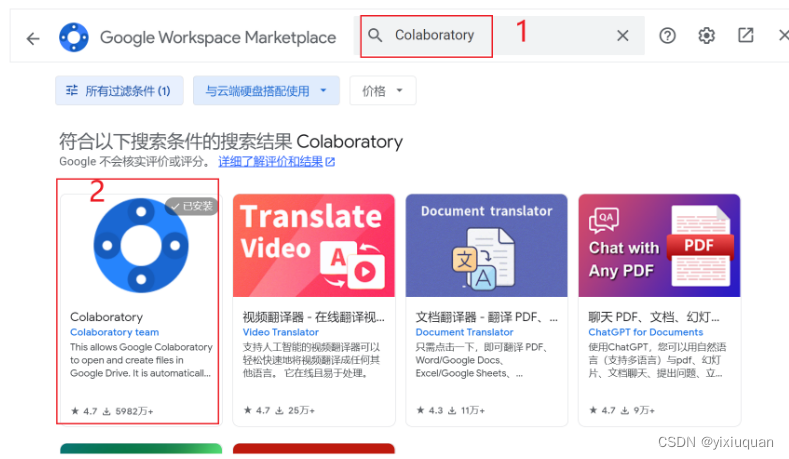Open Marketplace in new window icon
This screenshot has height=459, width=789.
point(745,35)
